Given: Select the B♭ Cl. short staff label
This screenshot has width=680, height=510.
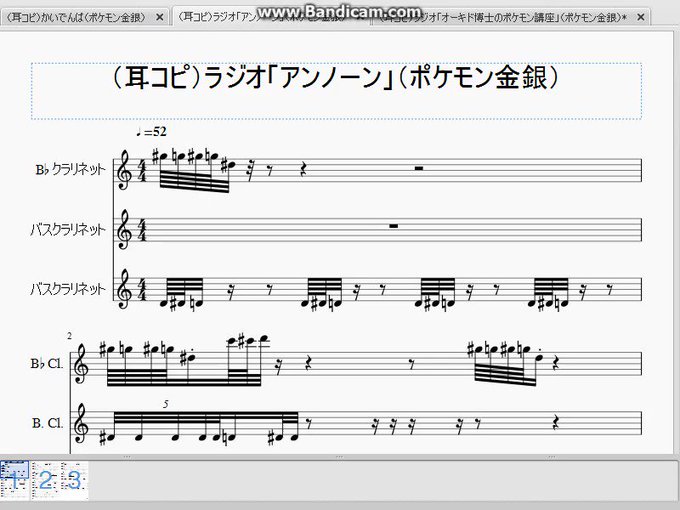Looking at the screenshot, I should coord(47,363).
